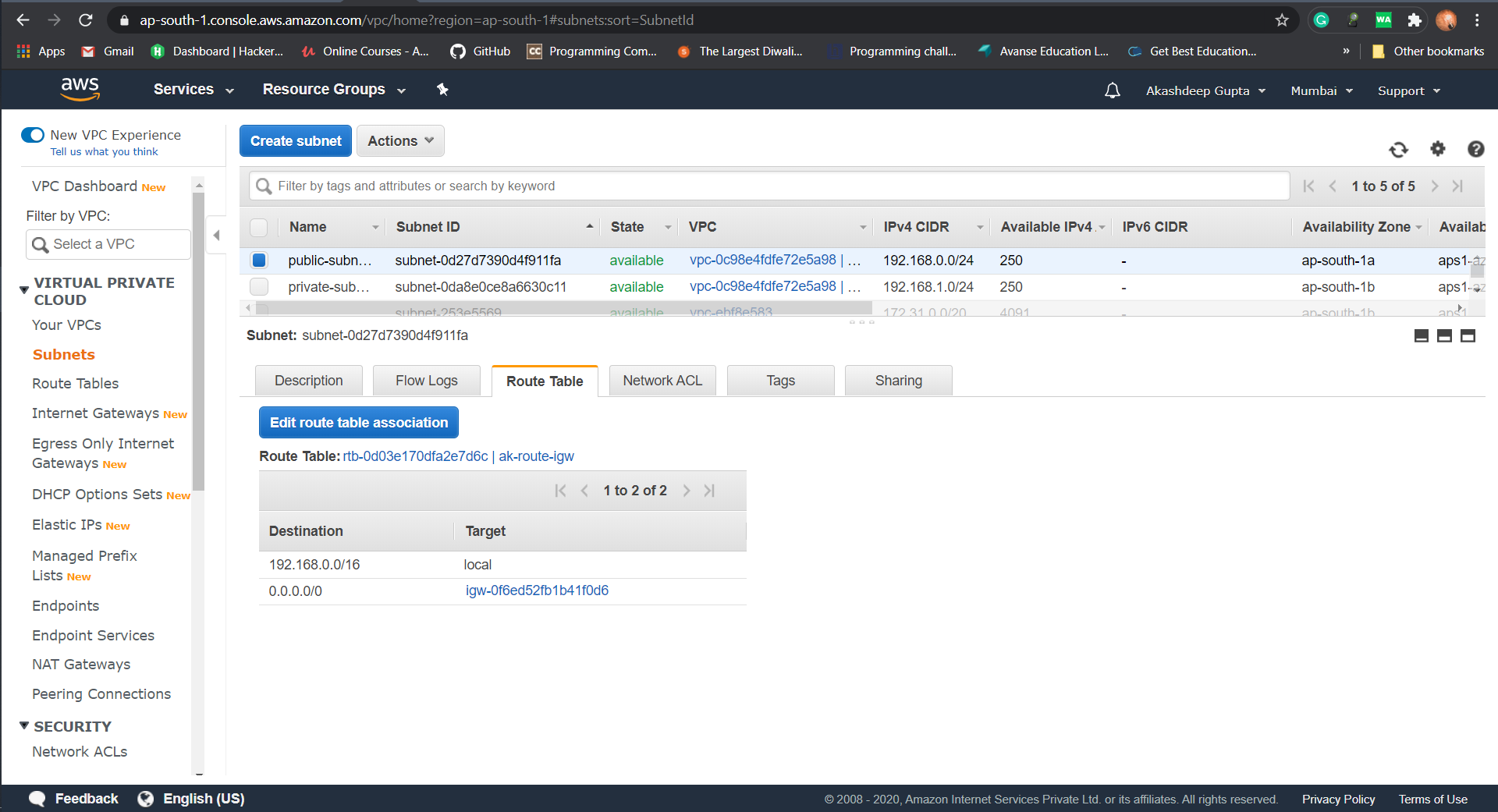Switch to the Network ACL tab

[662, 381]
